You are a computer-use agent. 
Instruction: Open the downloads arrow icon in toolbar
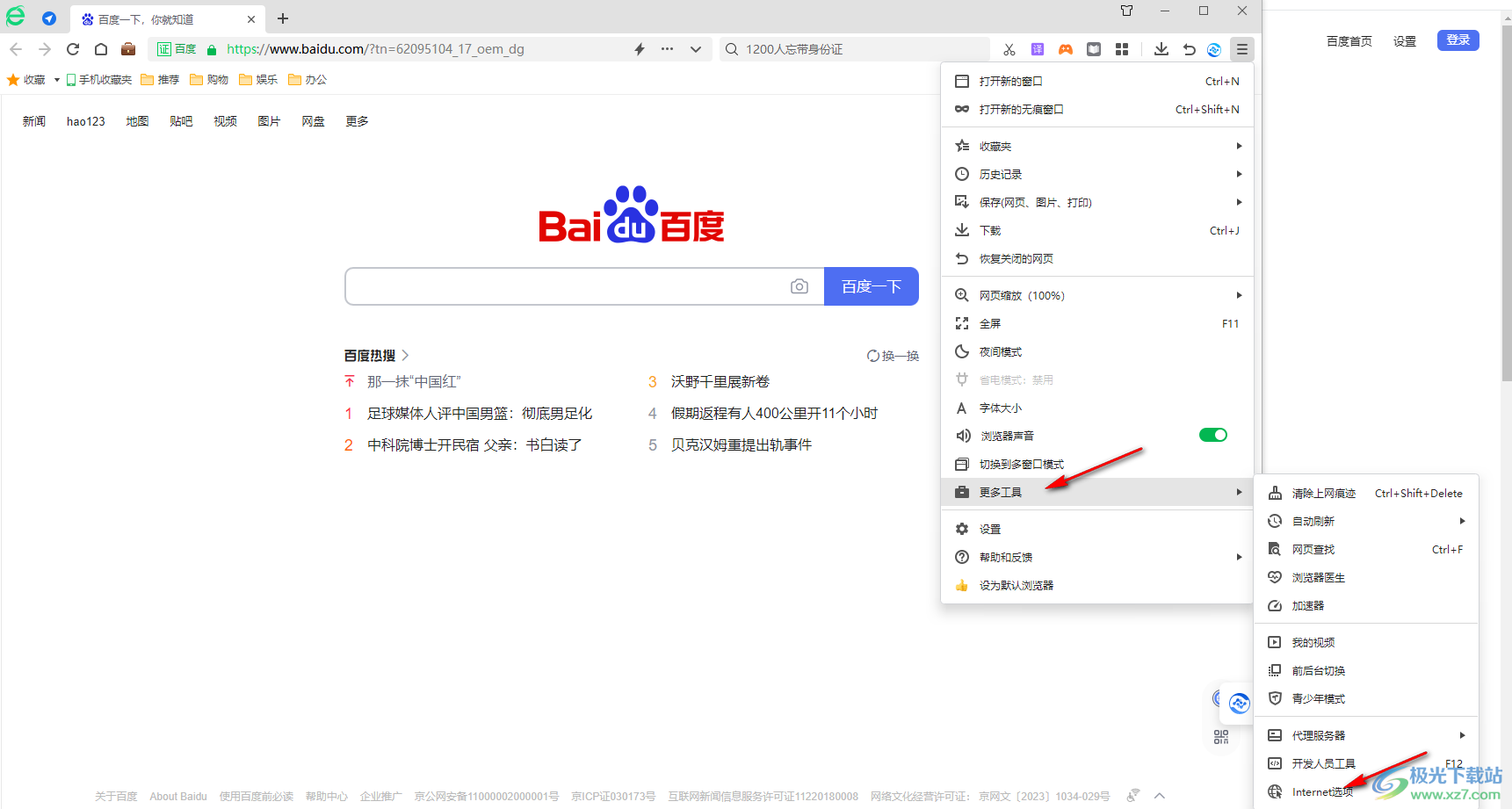tap(1161, 49)
